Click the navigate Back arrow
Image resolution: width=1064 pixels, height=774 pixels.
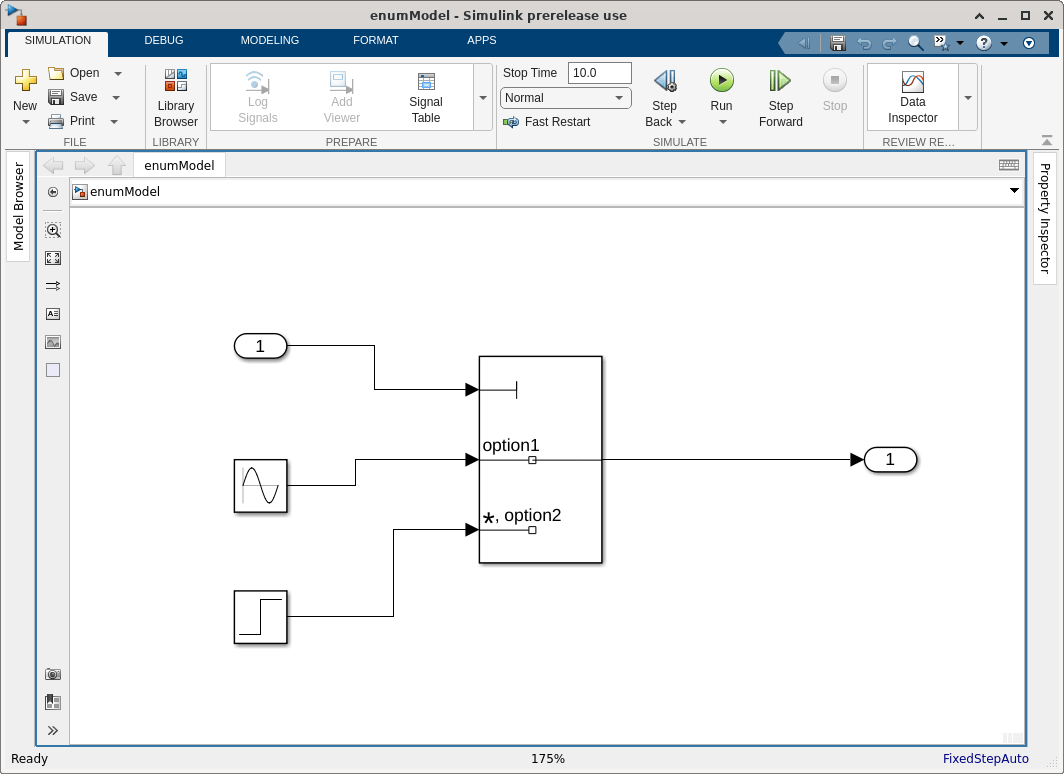click(x=53, y=166)
